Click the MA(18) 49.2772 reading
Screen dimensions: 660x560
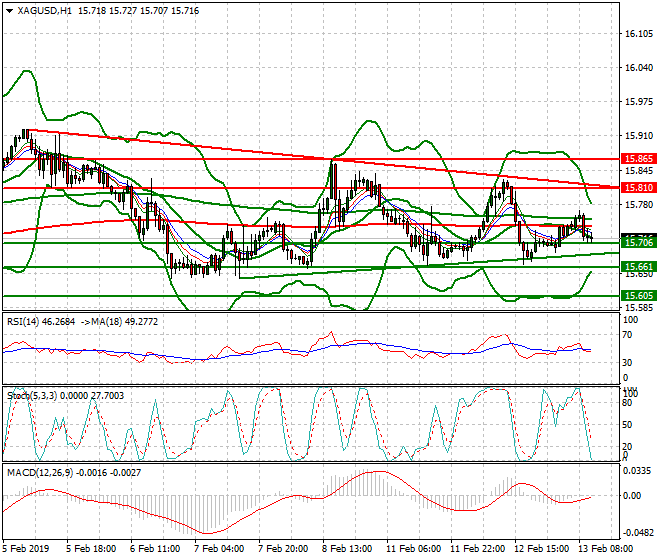tap(123, 322)
